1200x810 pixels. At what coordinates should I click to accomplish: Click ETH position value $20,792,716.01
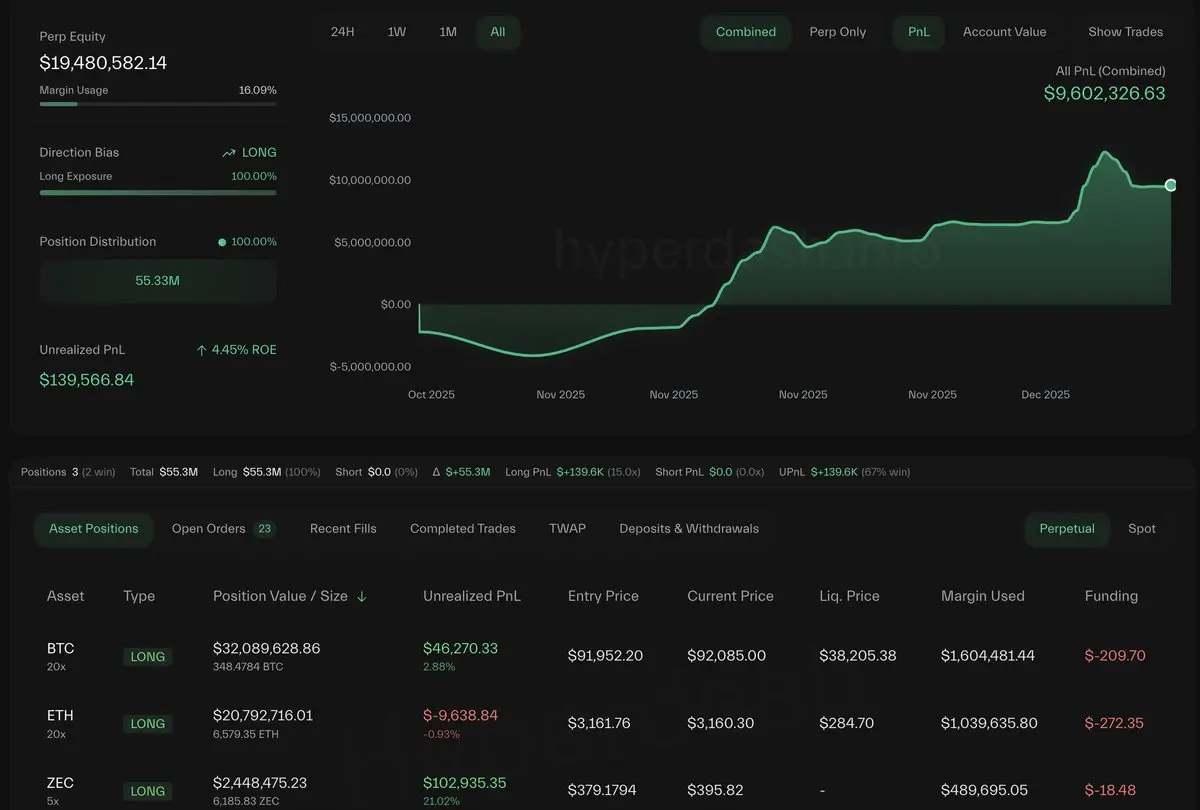pyautogui.click(x=263, y=715)
